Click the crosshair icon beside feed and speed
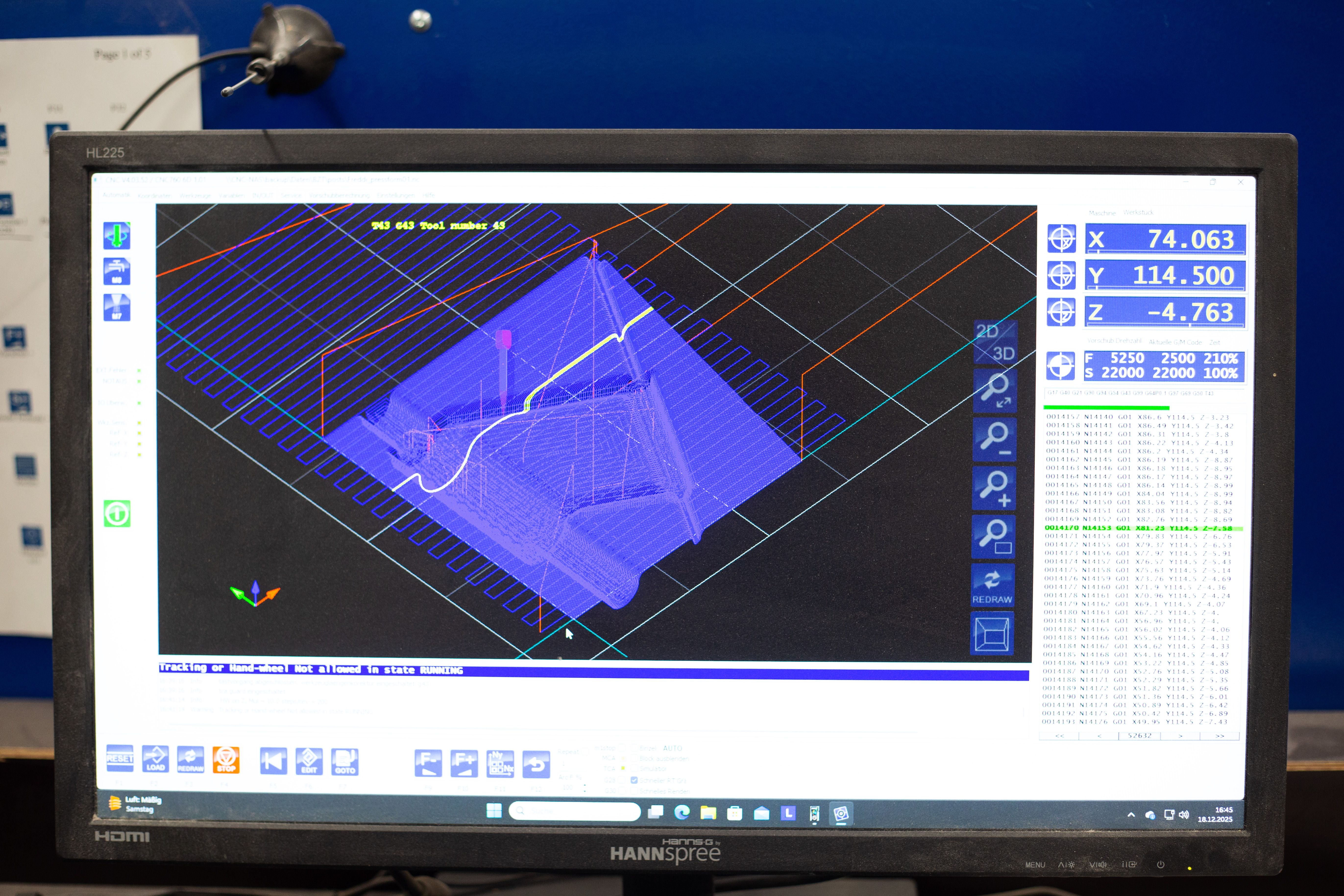This screenshot has width=1344, height=896. click(x=1061, y=366)
